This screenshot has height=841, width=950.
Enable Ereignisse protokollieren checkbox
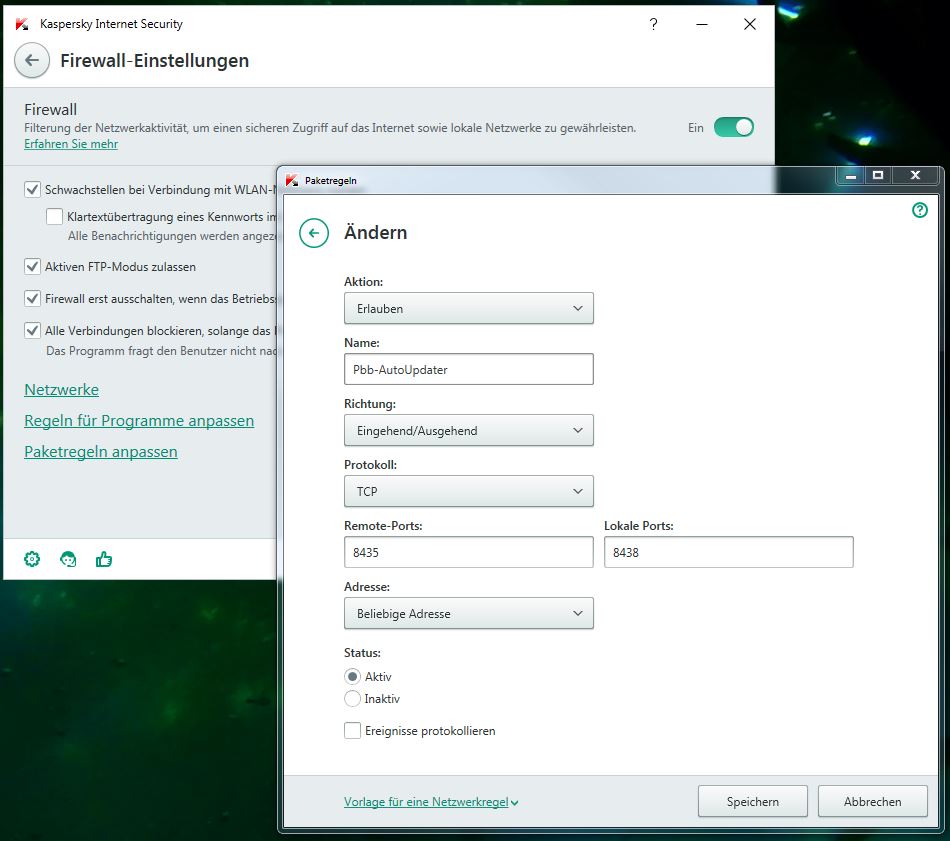[x=352, y=731]
